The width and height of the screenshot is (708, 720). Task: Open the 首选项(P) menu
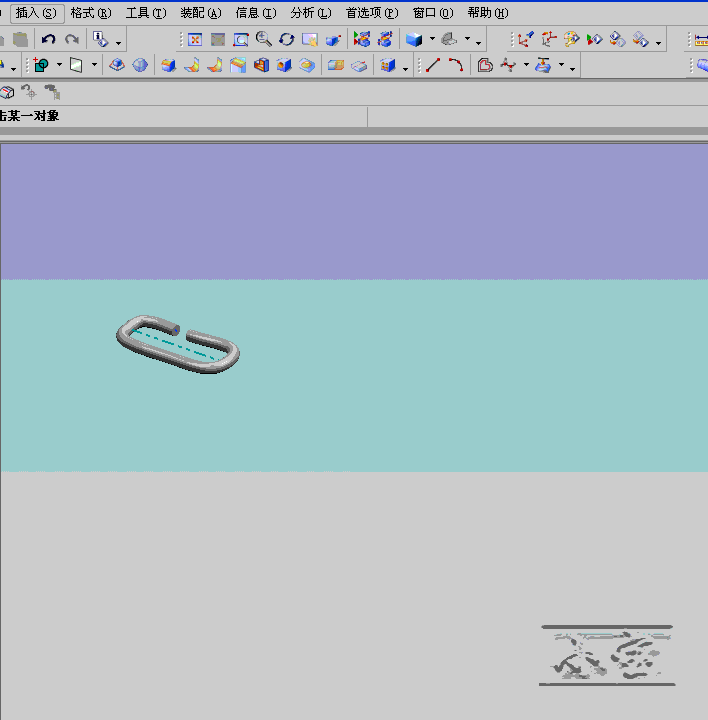coord(371,13)
